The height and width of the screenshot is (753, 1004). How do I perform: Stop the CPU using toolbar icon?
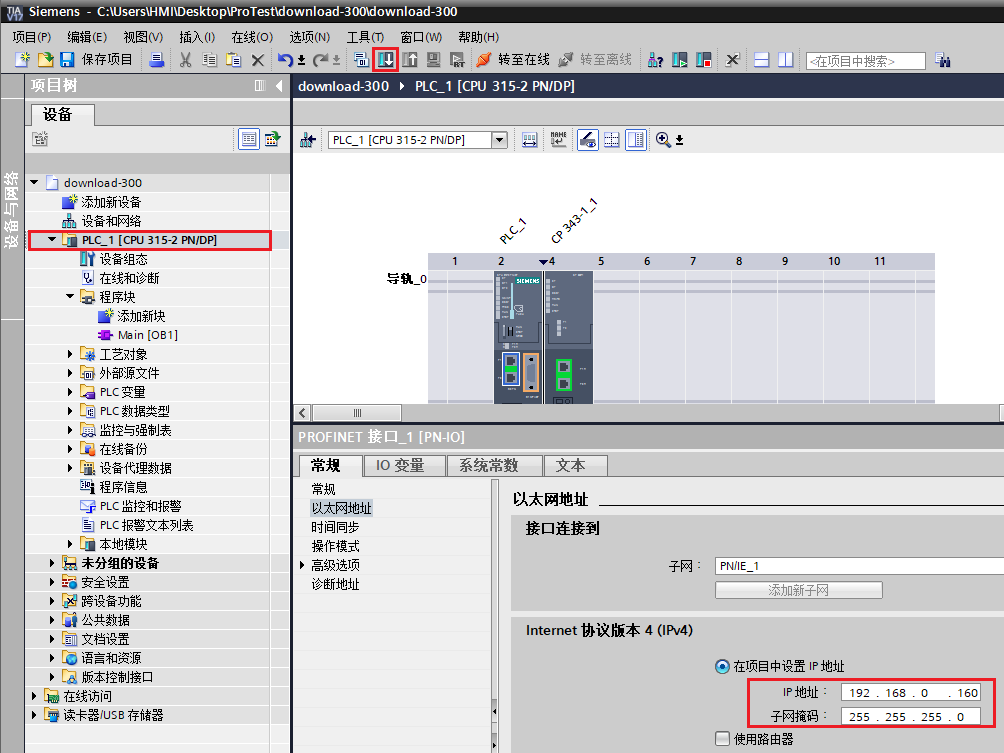(x=704, y=60)
